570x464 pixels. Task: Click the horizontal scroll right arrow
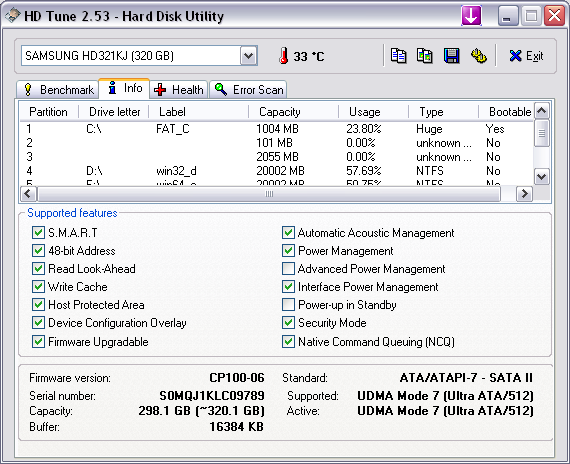coord(524,193)
